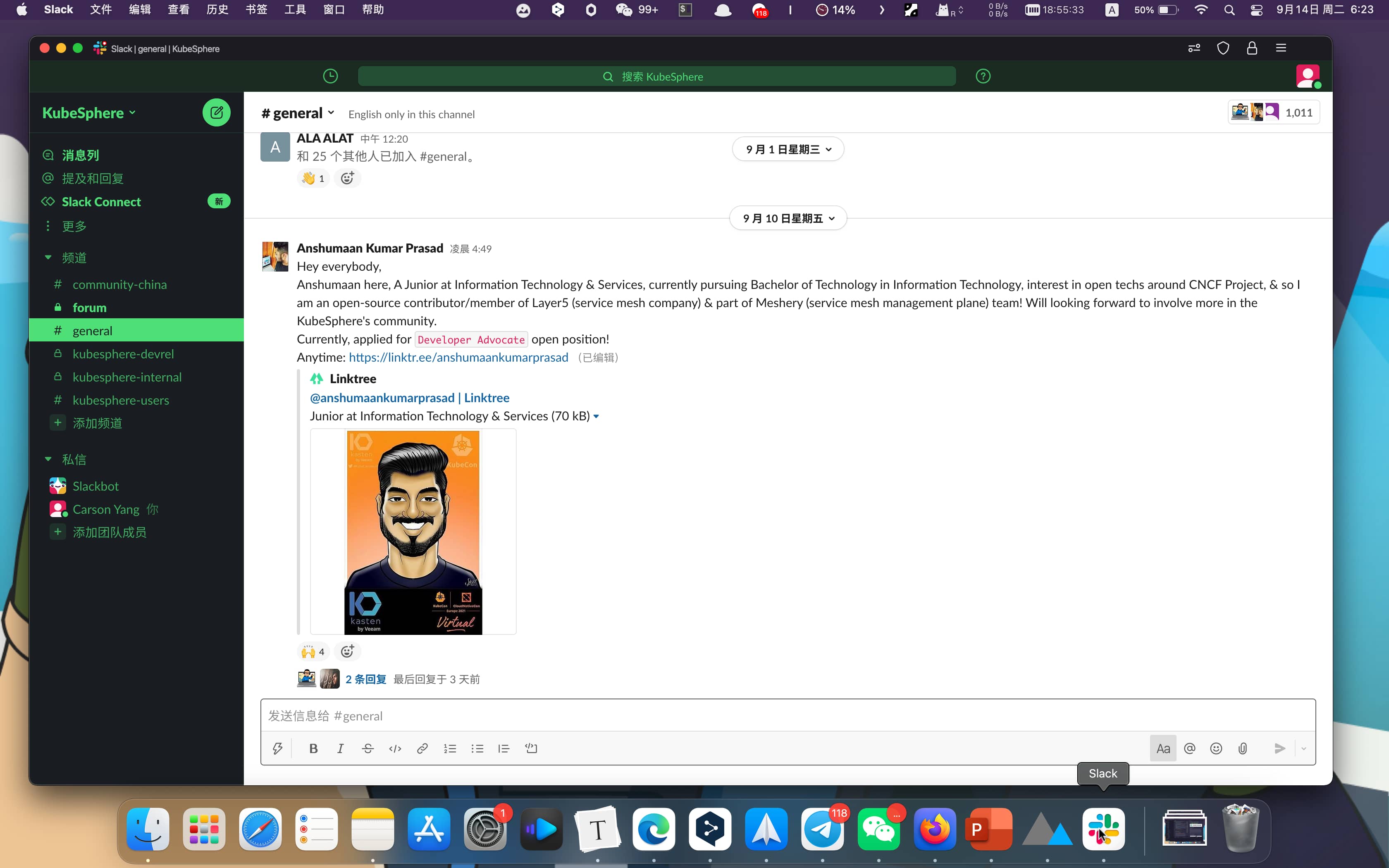
Task: Toggle code block formatting
Action: [532, 748]
